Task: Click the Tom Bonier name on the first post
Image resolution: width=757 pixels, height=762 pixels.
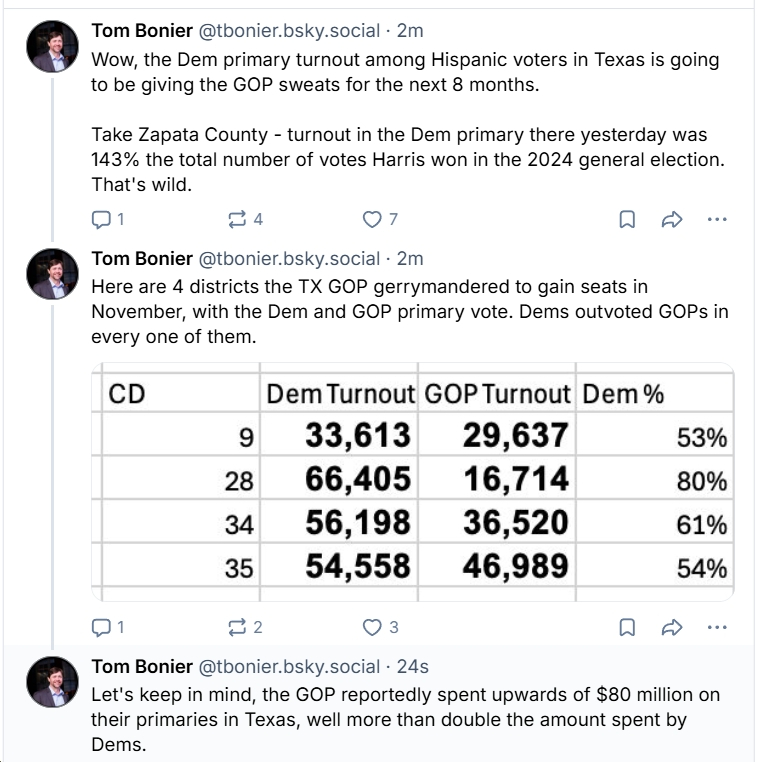Action: point(141,30)
